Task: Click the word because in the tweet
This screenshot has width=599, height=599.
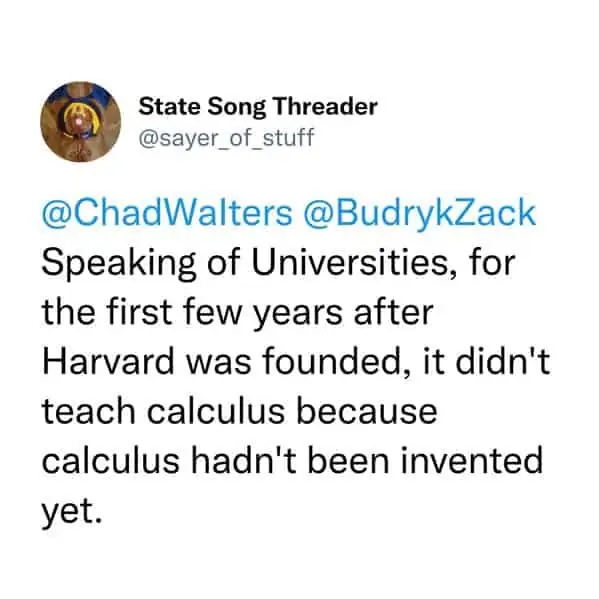Action: [367, 411]
